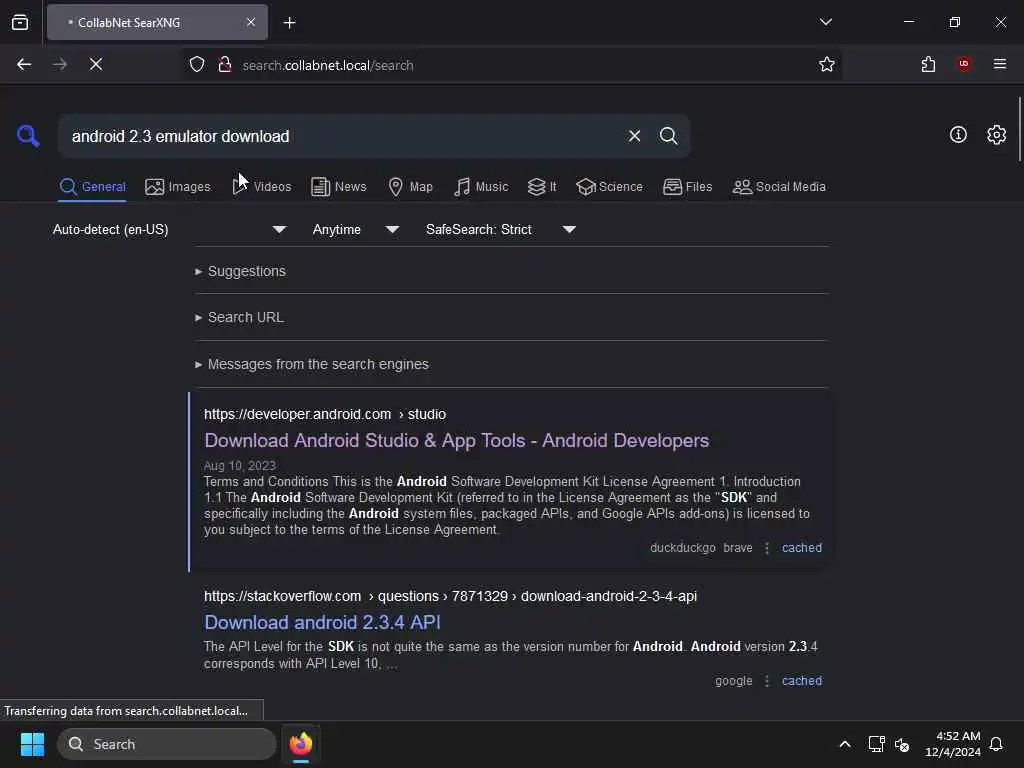This screenshot has width=1024, height=768.
Task: Open the Firefox View button
Action: [20, 23]
